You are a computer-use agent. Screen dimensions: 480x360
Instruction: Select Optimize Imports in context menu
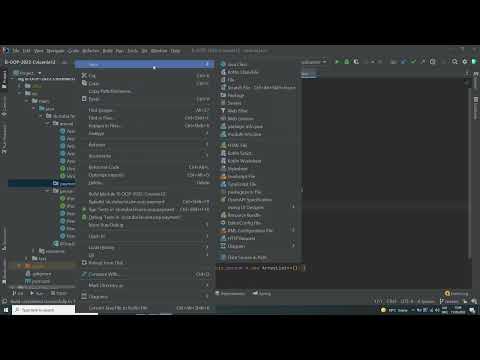145,175
